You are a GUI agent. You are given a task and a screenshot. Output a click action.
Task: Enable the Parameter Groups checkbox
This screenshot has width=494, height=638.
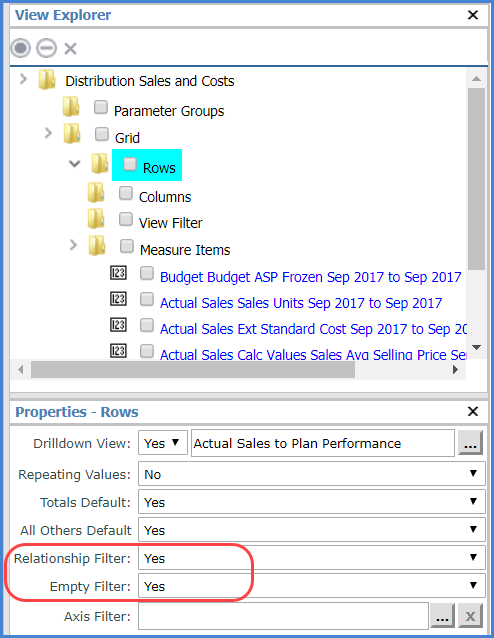(x=101, y=107)
